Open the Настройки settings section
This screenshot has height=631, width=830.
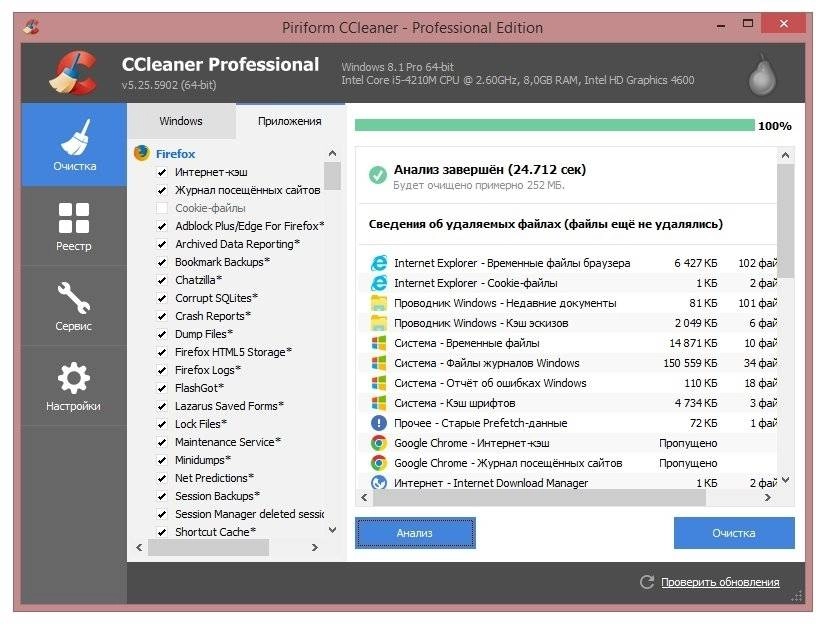[74, 386]
